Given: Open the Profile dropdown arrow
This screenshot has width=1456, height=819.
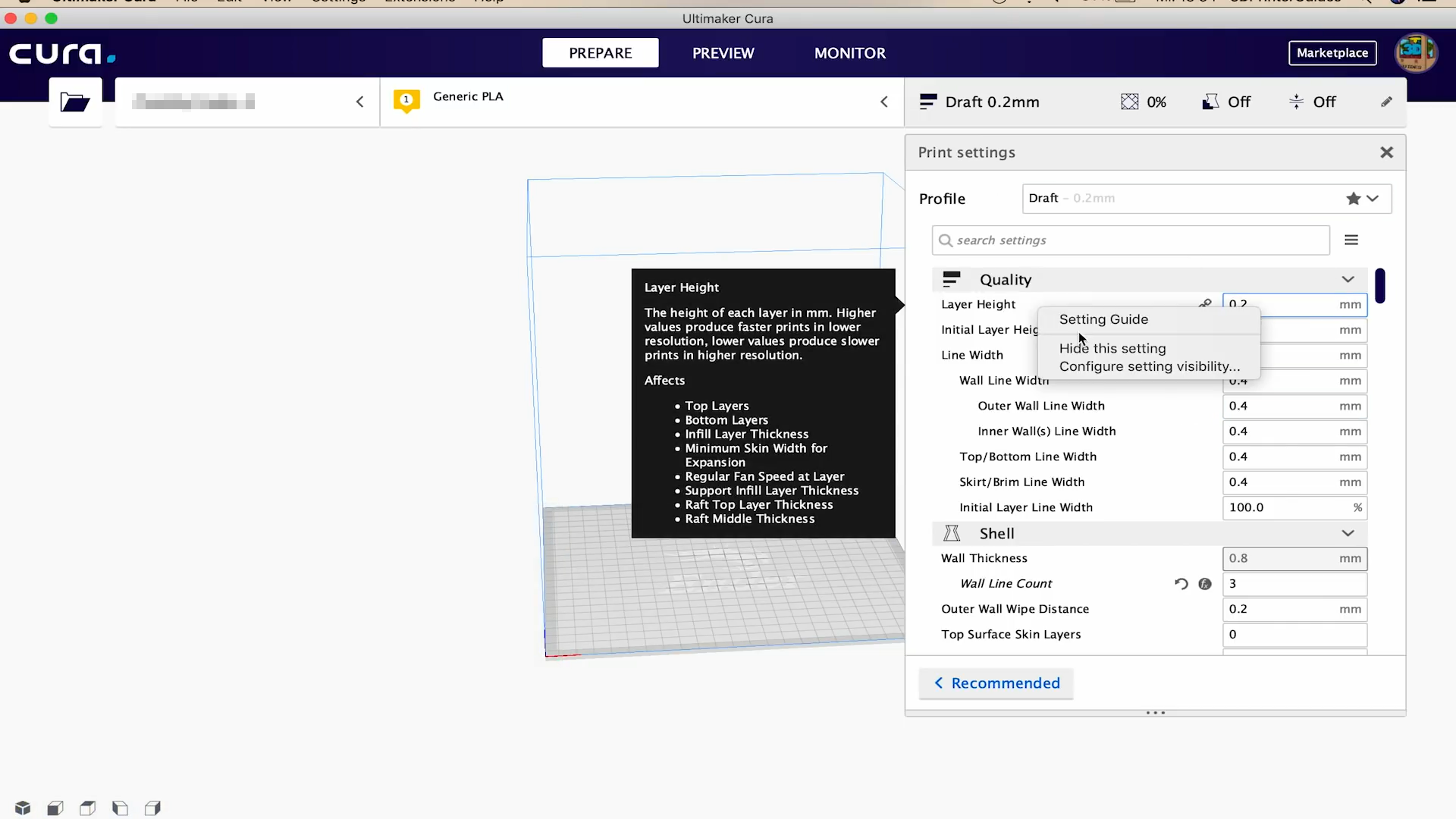Looking at the screenshot, I should pyautogui.click(x=1373, y=199).
